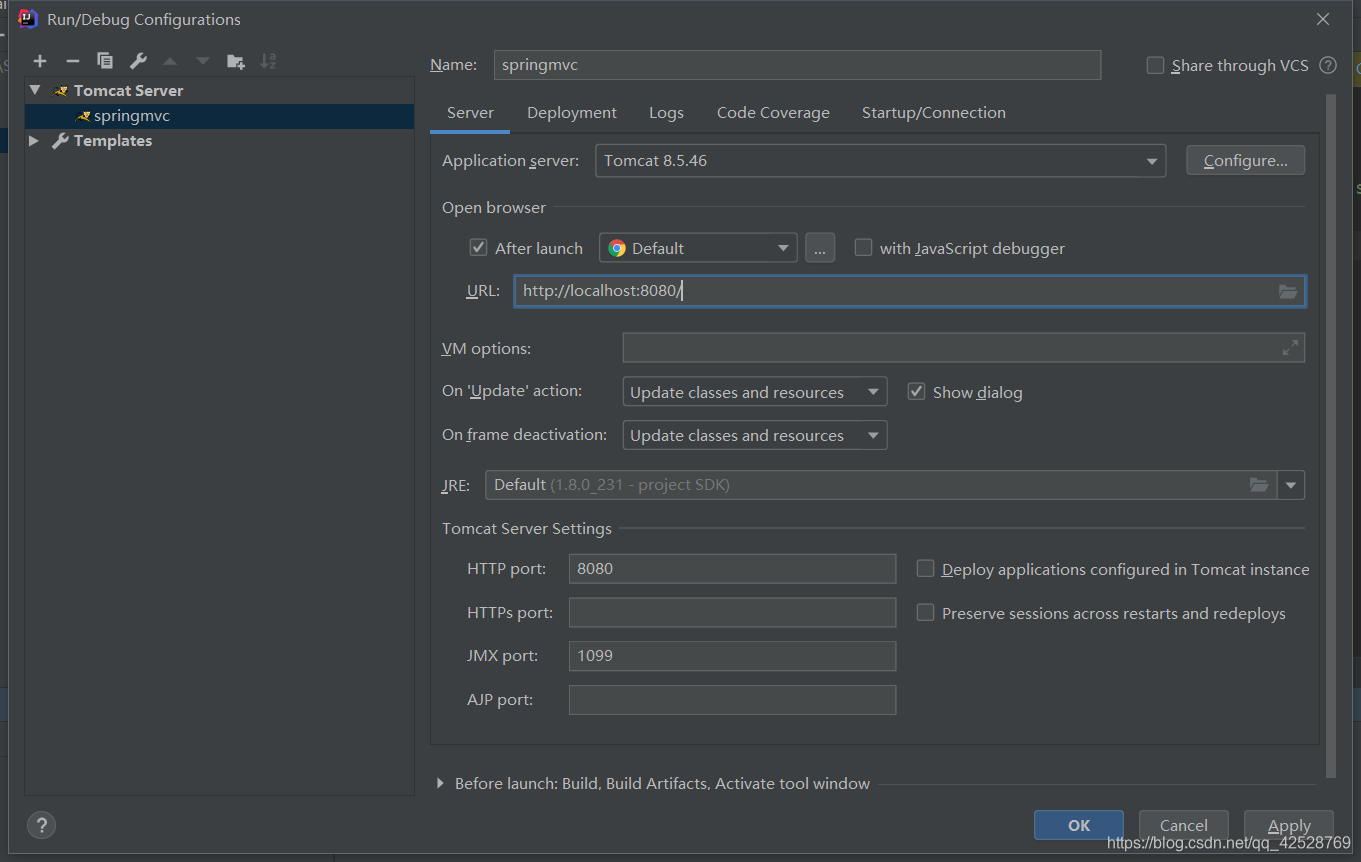Click the vertical scrollbar of the settings panel
This screenshot has width=1361, height=862.
click(1330, 436)
